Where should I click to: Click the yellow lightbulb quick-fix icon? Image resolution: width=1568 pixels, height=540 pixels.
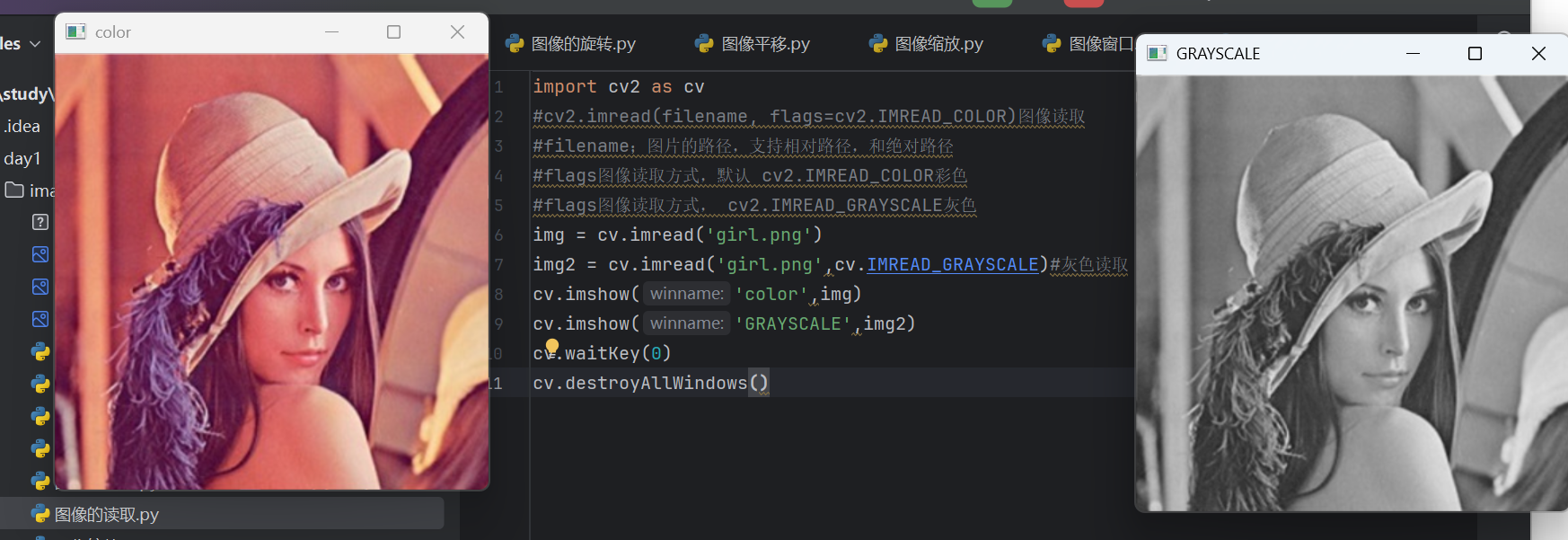(x=552, y=346)
